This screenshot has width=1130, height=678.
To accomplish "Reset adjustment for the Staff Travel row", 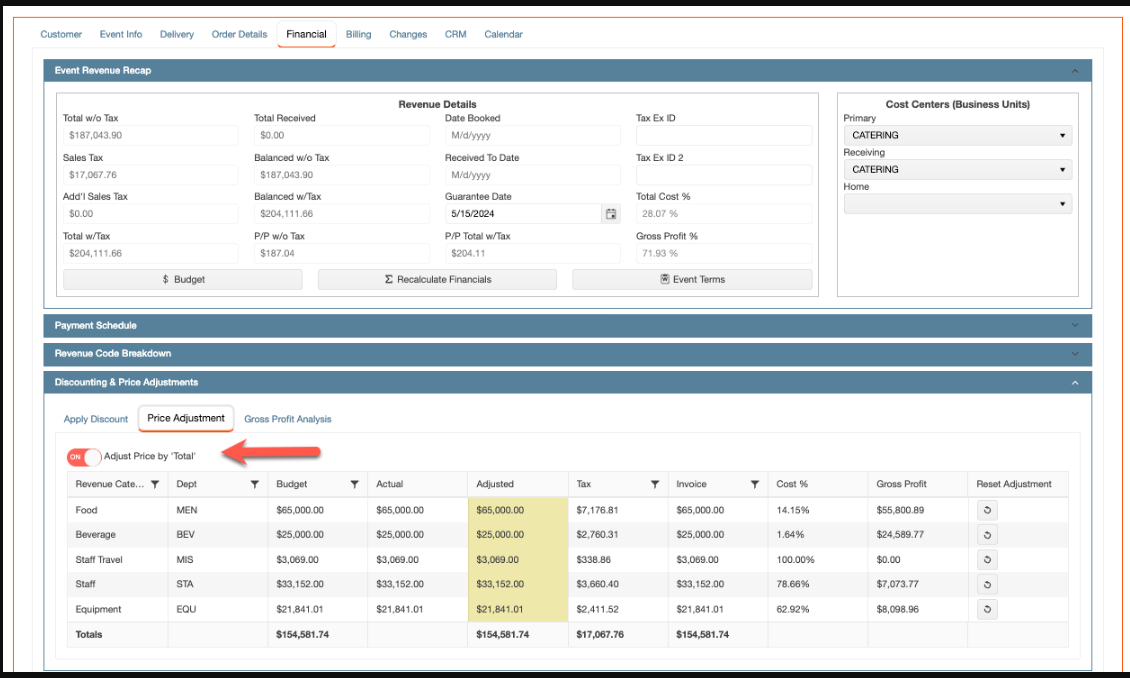I will click(x=987, y=560).
